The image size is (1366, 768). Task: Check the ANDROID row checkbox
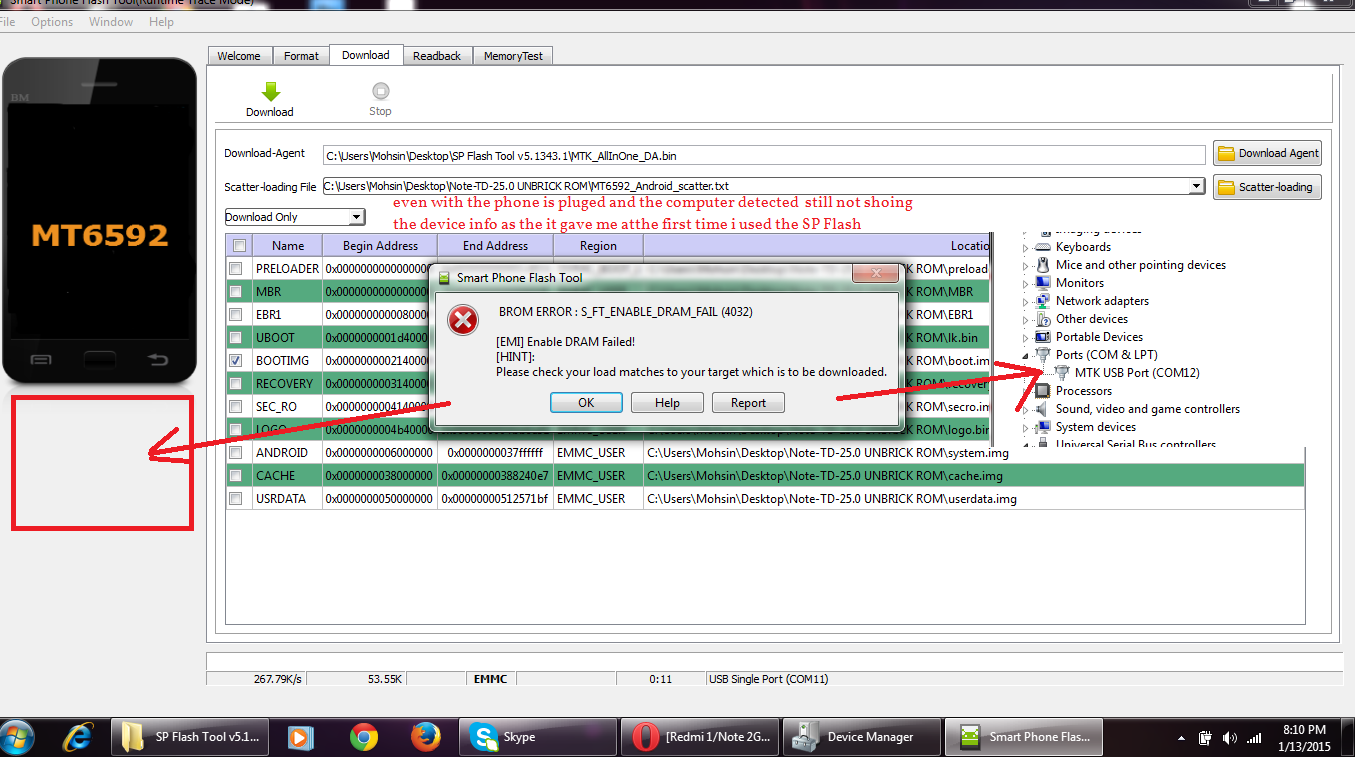[x=235, y=453]
